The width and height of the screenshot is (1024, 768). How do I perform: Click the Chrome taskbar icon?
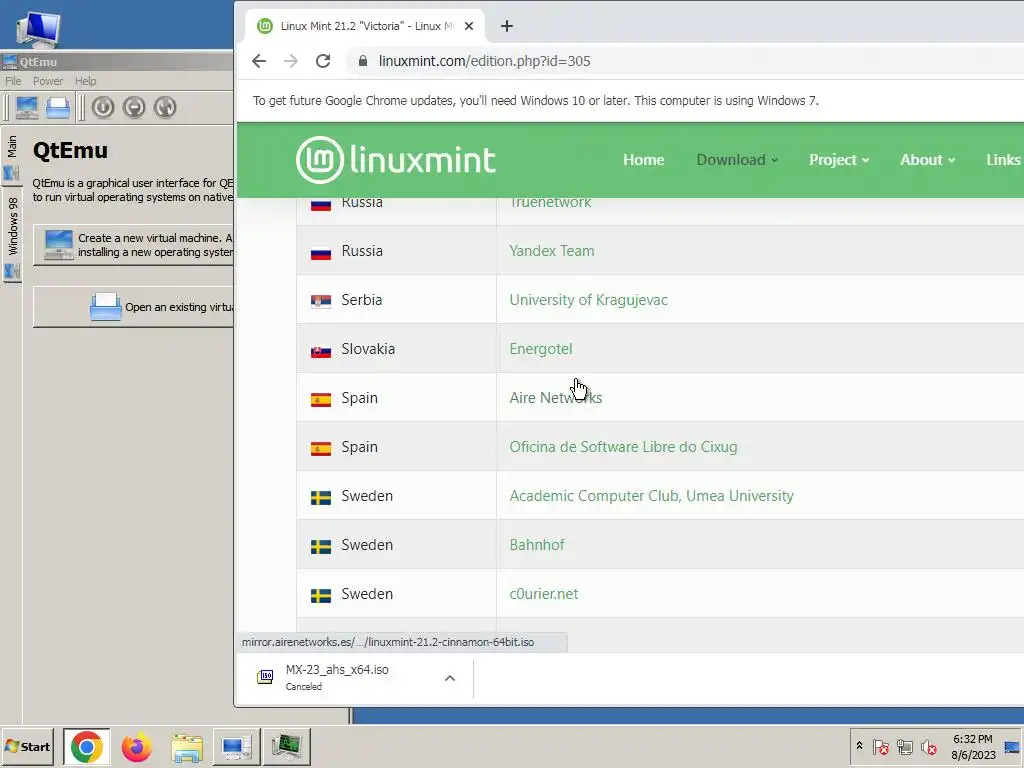[87, 746]
